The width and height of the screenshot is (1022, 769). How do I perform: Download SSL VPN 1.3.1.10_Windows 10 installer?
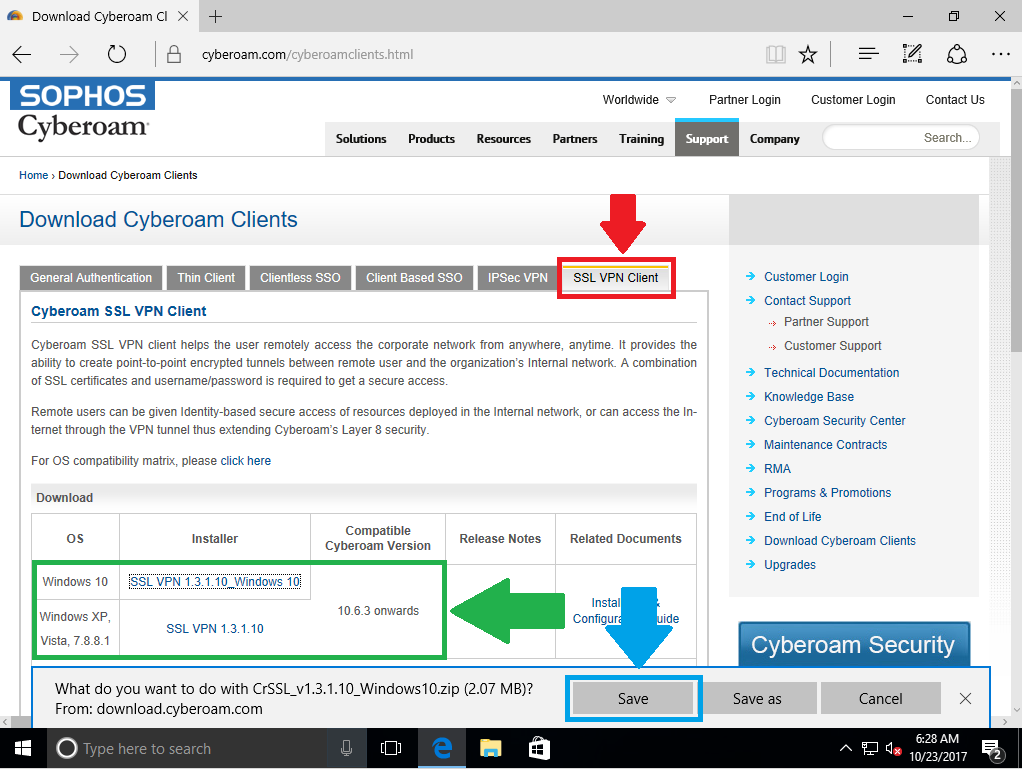(215, 582)
